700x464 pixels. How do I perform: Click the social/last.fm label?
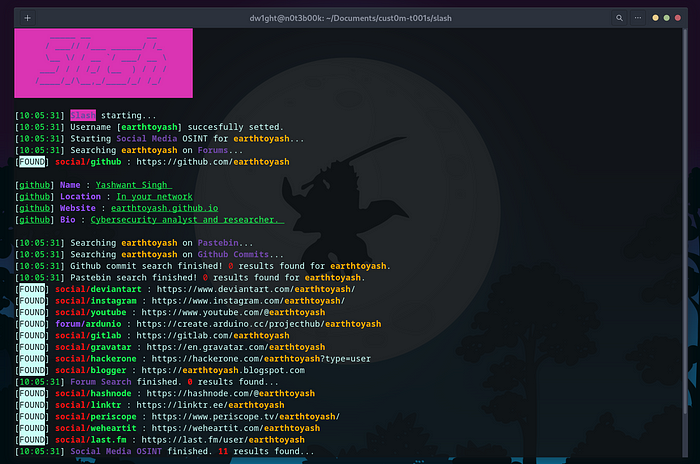pos(91,440)
